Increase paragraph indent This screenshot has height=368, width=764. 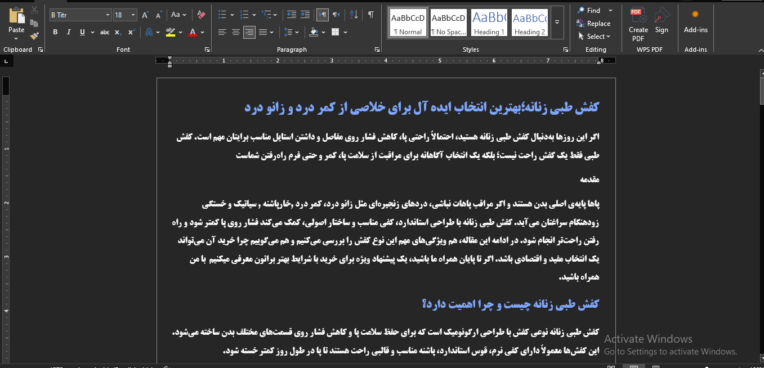pyautogui.click(x=305, y=15)
